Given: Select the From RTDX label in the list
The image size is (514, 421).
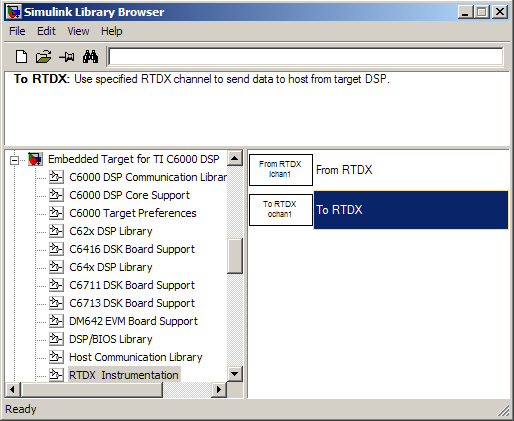Looking at the screenshot, I should click(x=344, y=170).
